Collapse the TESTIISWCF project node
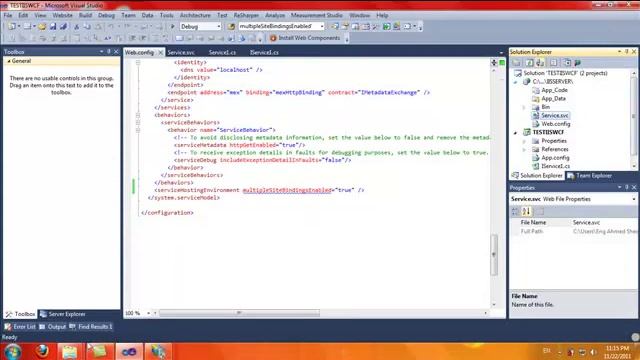This screenshot has height=360, width=640. (516, 133)
